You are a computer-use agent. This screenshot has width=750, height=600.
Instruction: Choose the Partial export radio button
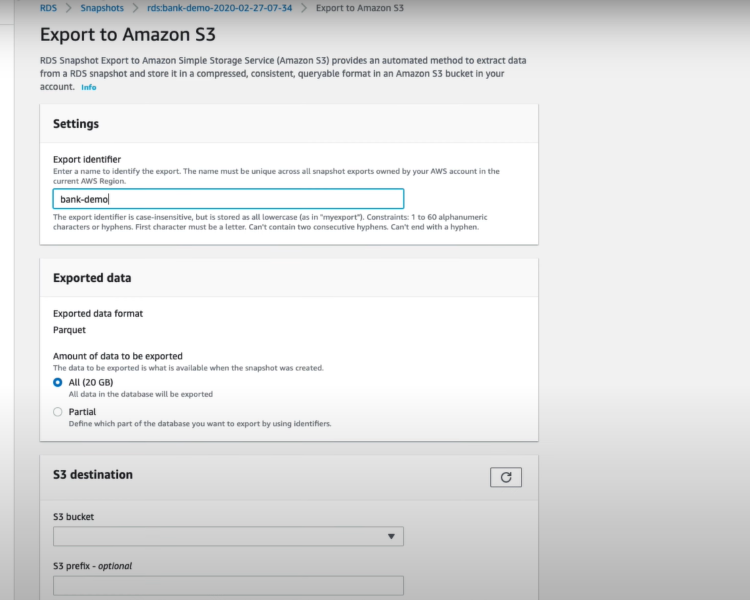click(58, 411)
